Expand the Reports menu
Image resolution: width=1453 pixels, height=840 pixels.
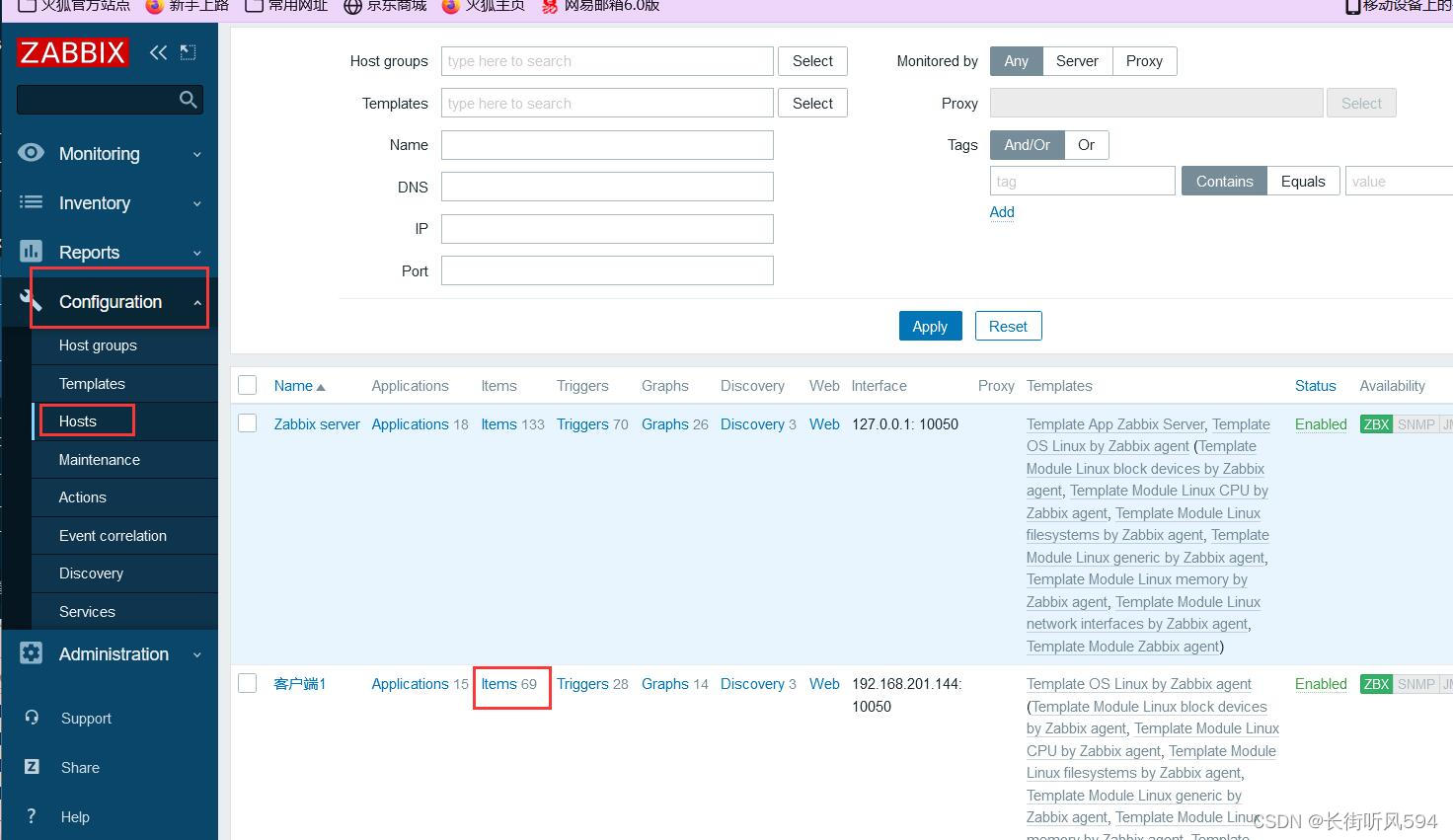(110, 252)
